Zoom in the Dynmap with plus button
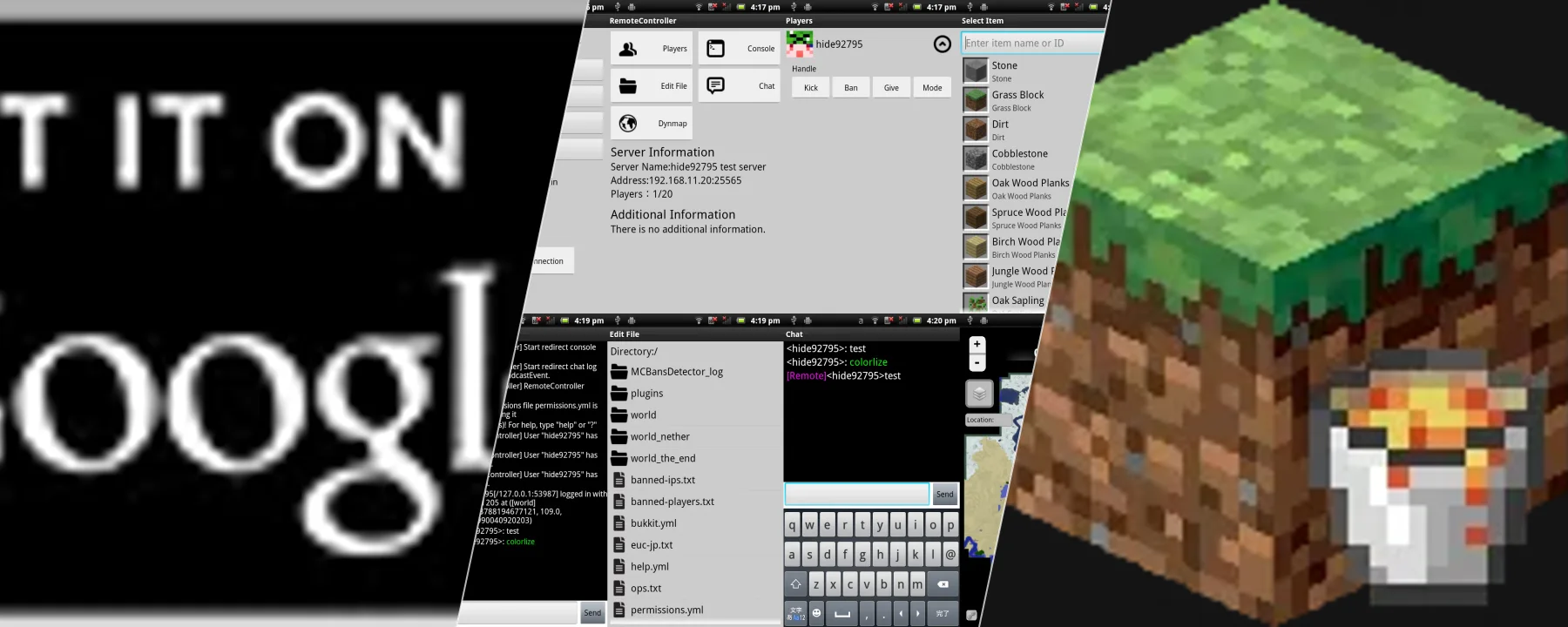The width and height of the screenshot is (1568, 627). tap(977, 345)
